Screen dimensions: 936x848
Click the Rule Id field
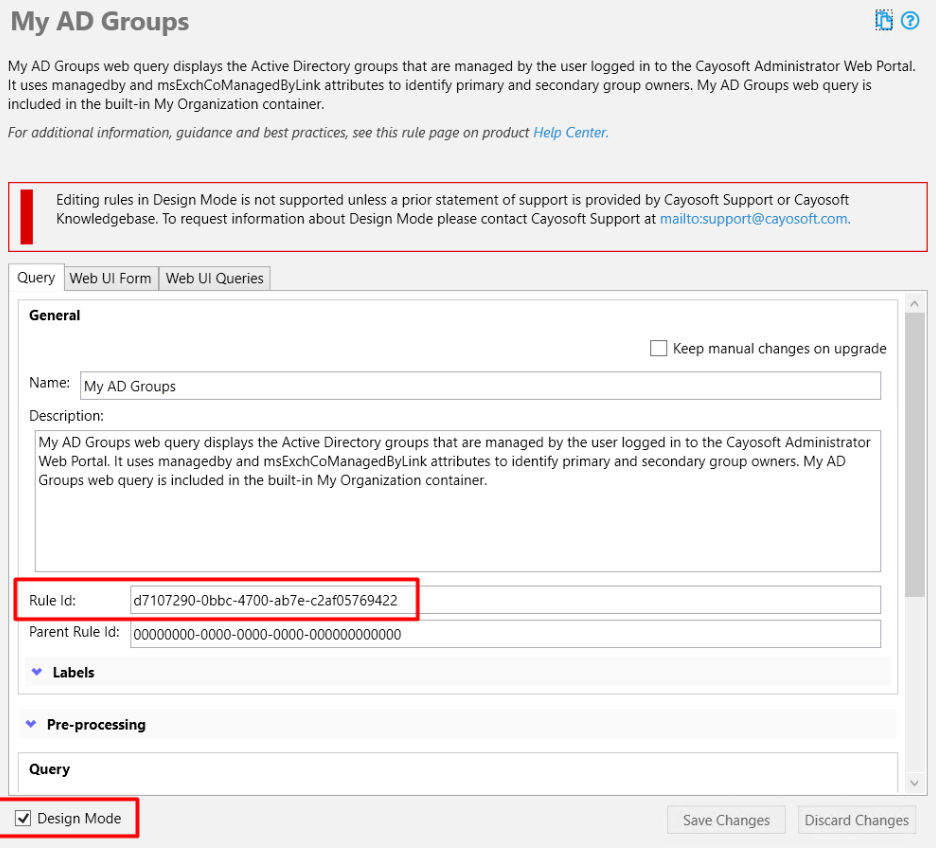point(505,600)
